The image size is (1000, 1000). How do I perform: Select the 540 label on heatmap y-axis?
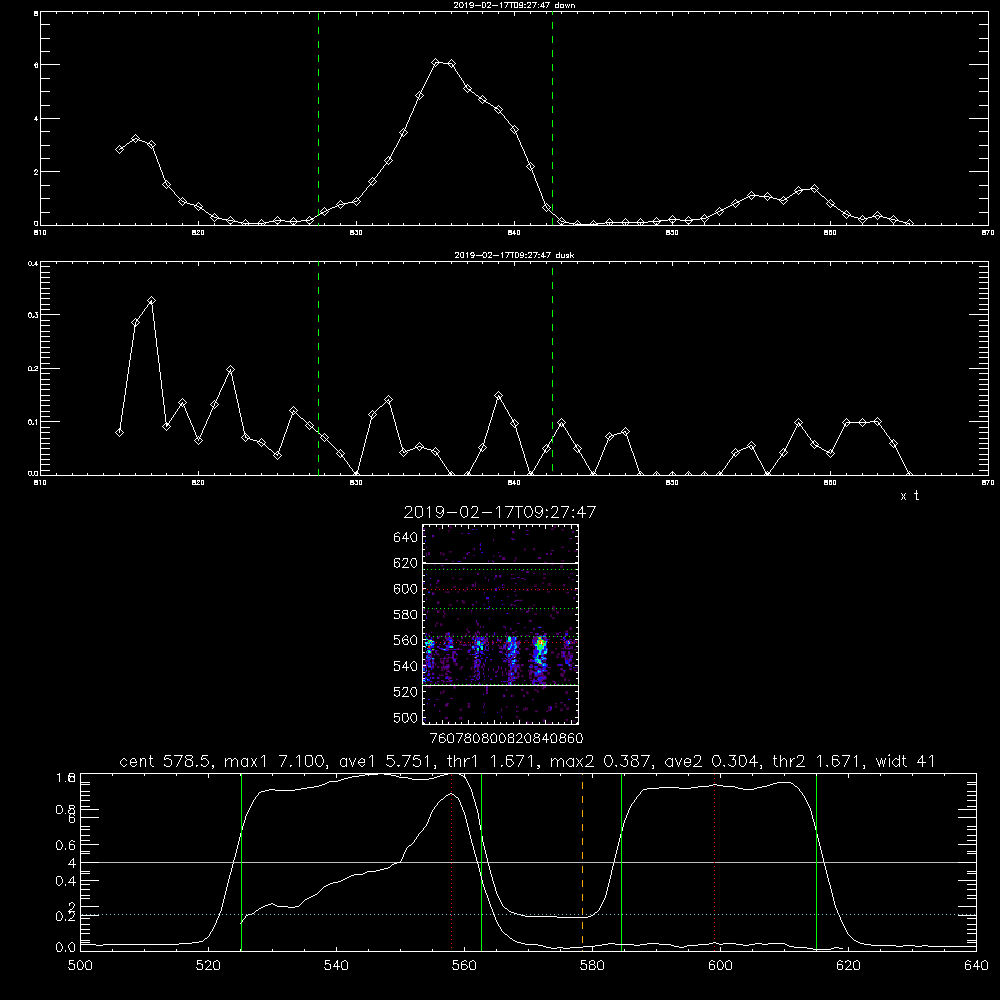click(x=406, y=666)
